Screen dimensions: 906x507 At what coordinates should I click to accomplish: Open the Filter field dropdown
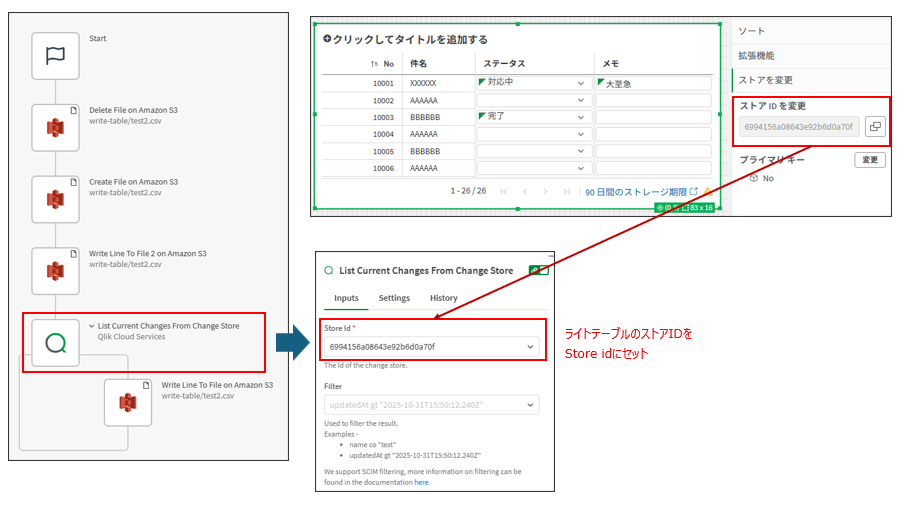529,404
